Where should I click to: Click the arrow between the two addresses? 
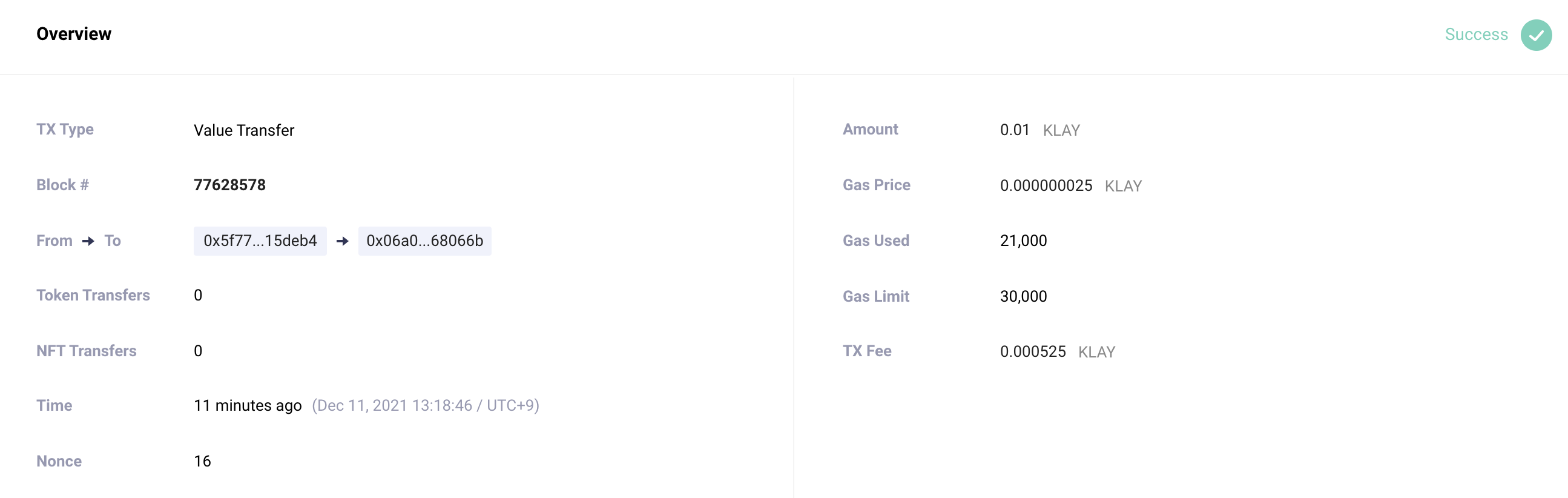click(342, 241)
